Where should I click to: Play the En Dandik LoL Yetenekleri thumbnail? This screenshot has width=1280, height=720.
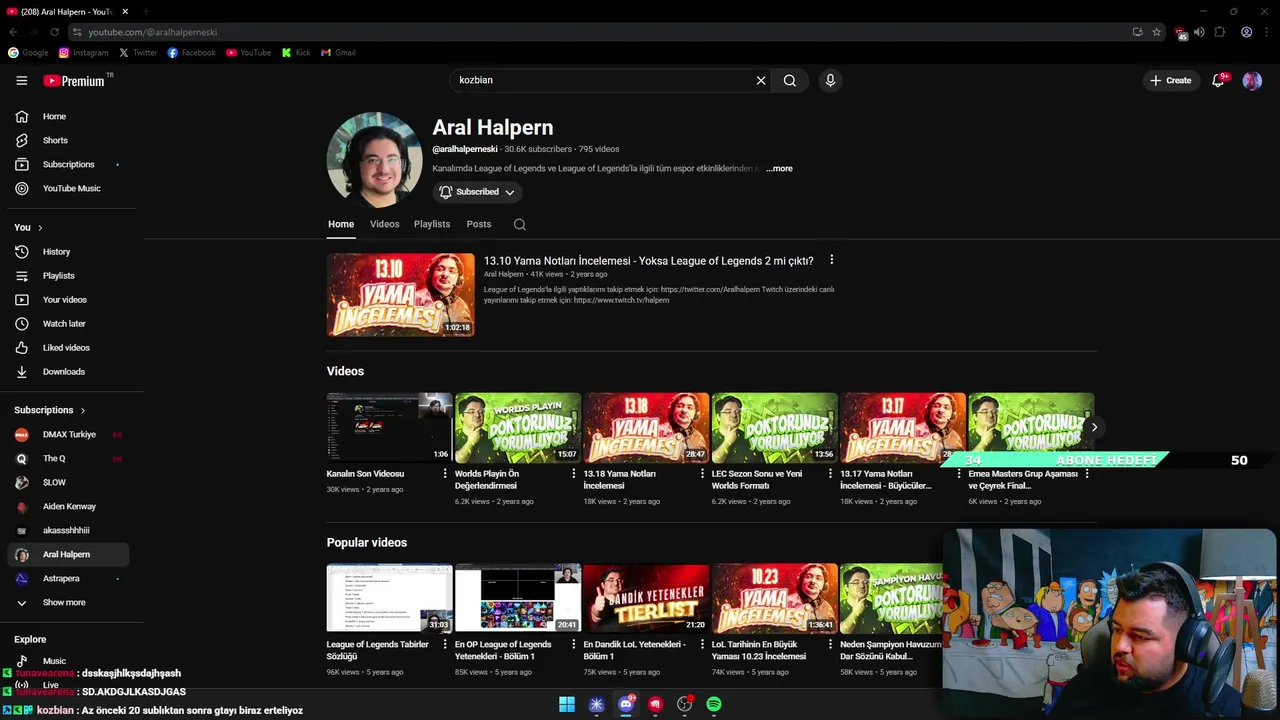[x=646, y=598]
